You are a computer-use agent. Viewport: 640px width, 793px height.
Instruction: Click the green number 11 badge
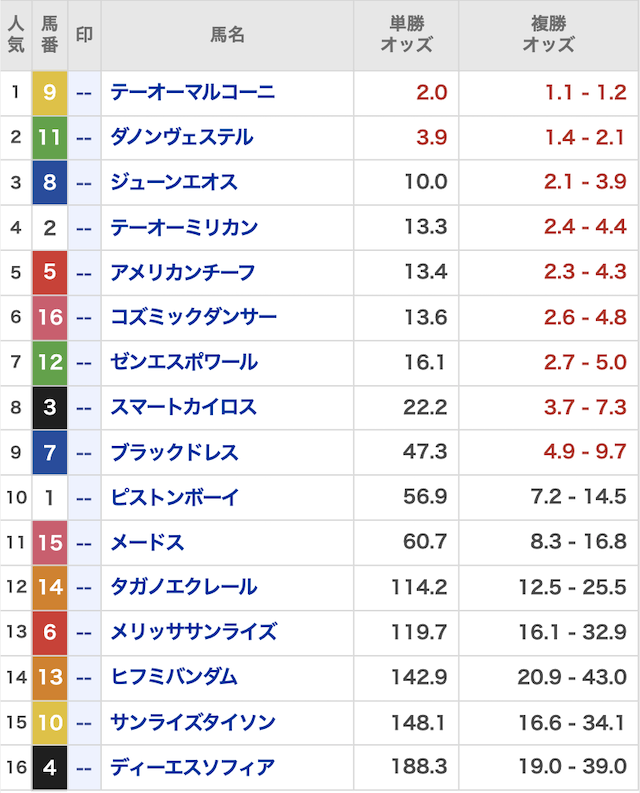click(50, 138)
